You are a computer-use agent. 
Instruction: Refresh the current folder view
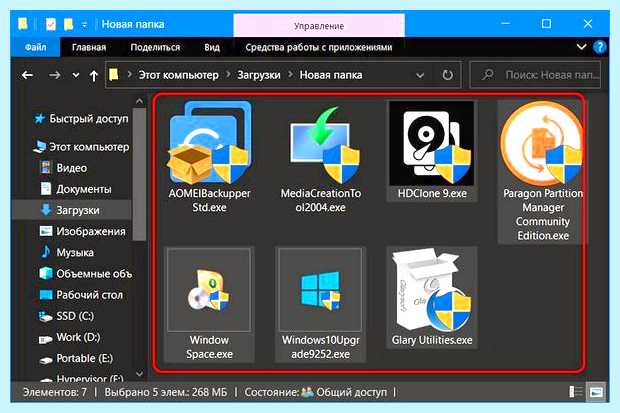447,75
